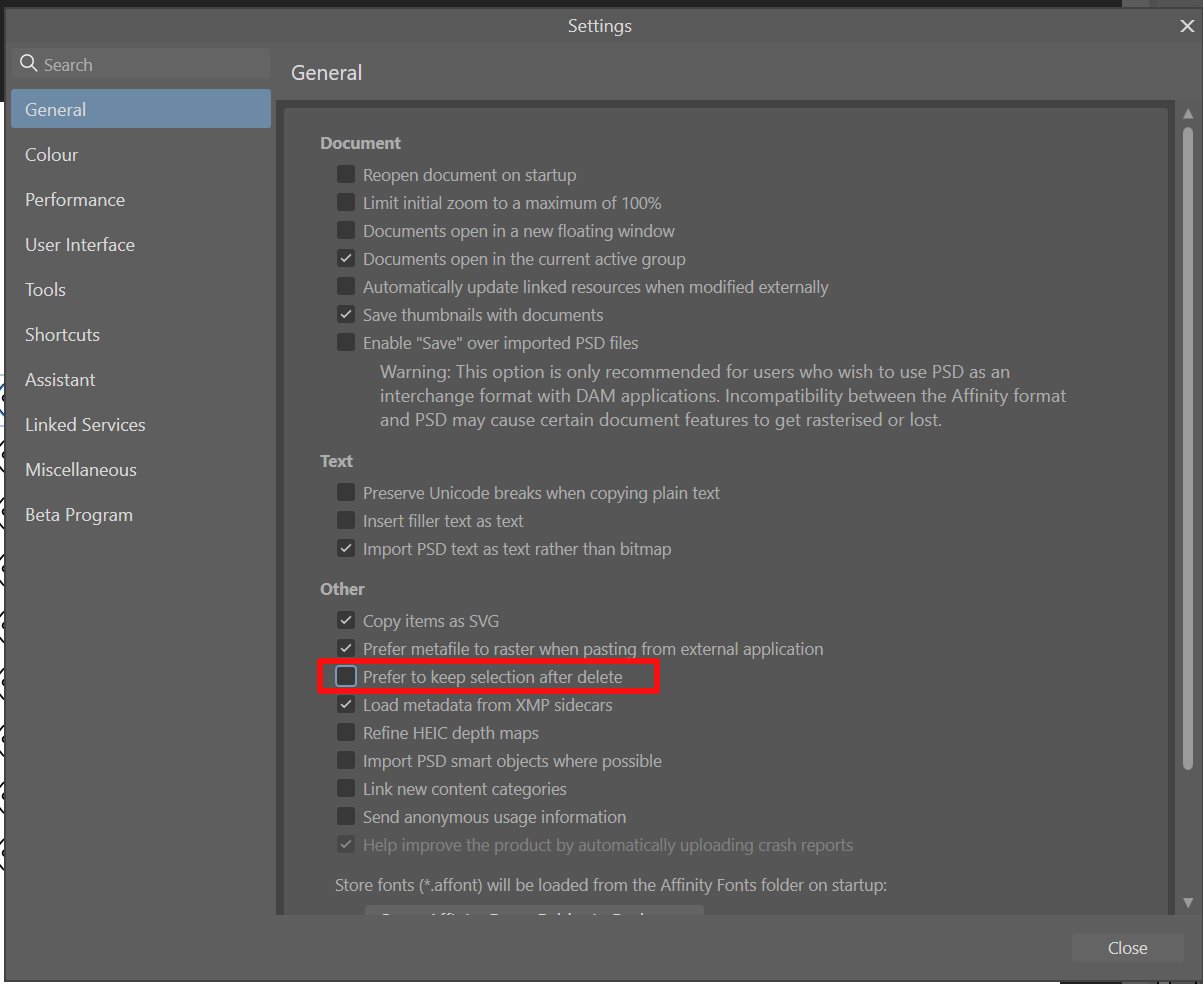
Task: Open the Colour settings section
Action: (x=50, y=154)
